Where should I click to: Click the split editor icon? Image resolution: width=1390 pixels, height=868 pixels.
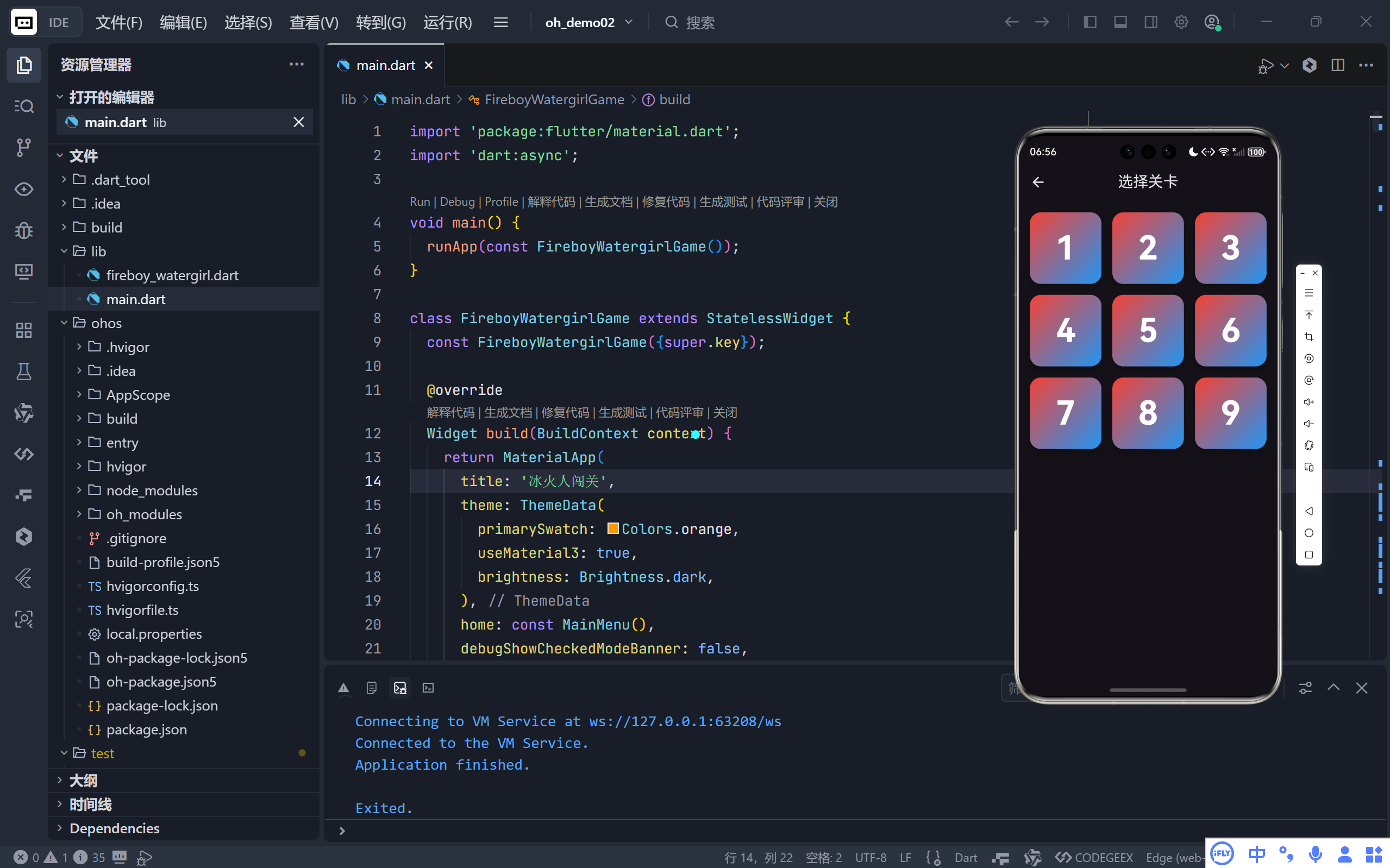coord(1337,65)
